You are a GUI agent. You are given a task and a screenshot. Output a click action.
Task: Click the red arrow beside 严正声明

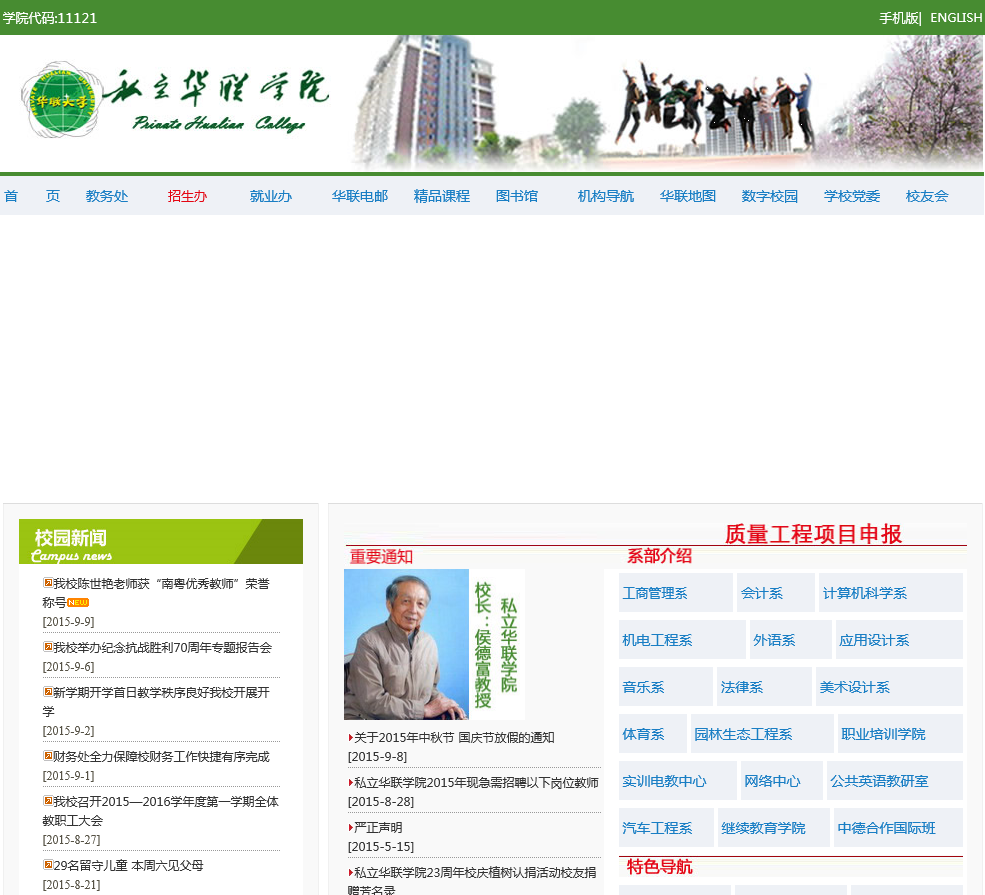pos(351,828)
